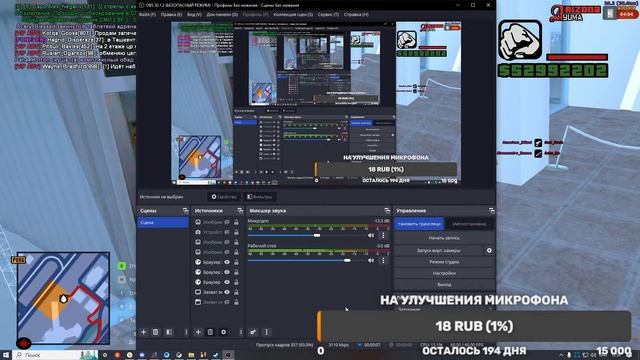Toggle visibility of the bottom Захват окна source
This screenshot has width=640, height=360.
click(227, 302)
